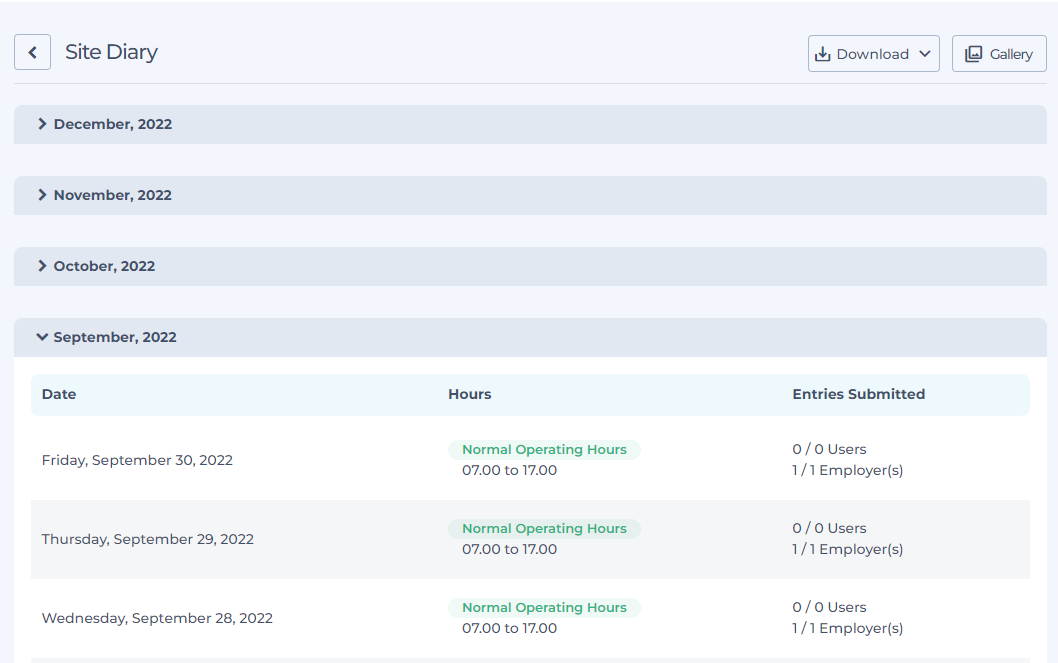Image resolution: width=1058 pixels, height=663 pixels.
Task: Open the Download dropdown menu
Action: tap(873, 54)
